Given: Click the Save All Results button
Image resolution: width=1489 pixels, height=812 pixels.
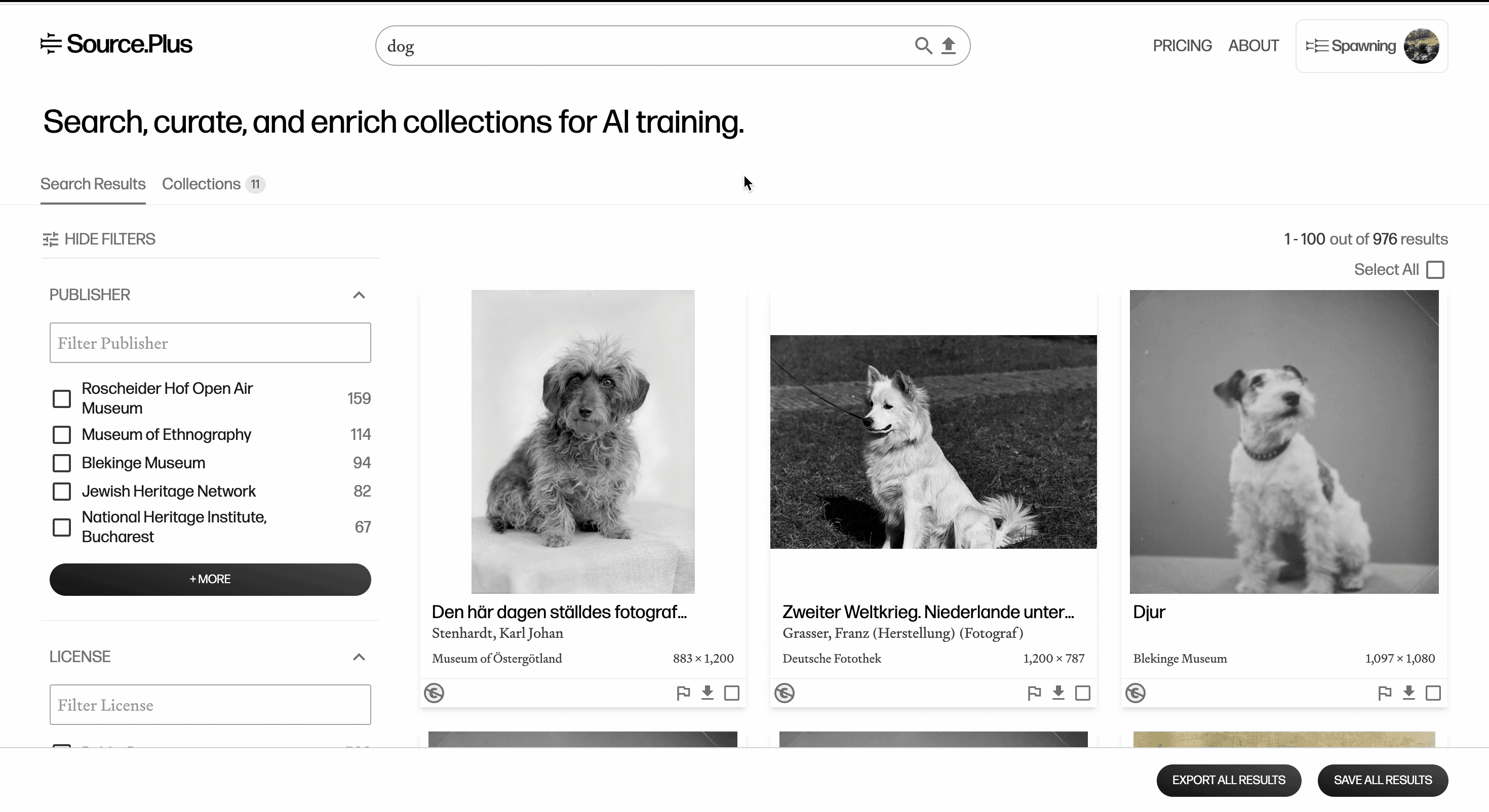Looking at the screenshot, I should pyautogui.click(x=1383, y=780).
